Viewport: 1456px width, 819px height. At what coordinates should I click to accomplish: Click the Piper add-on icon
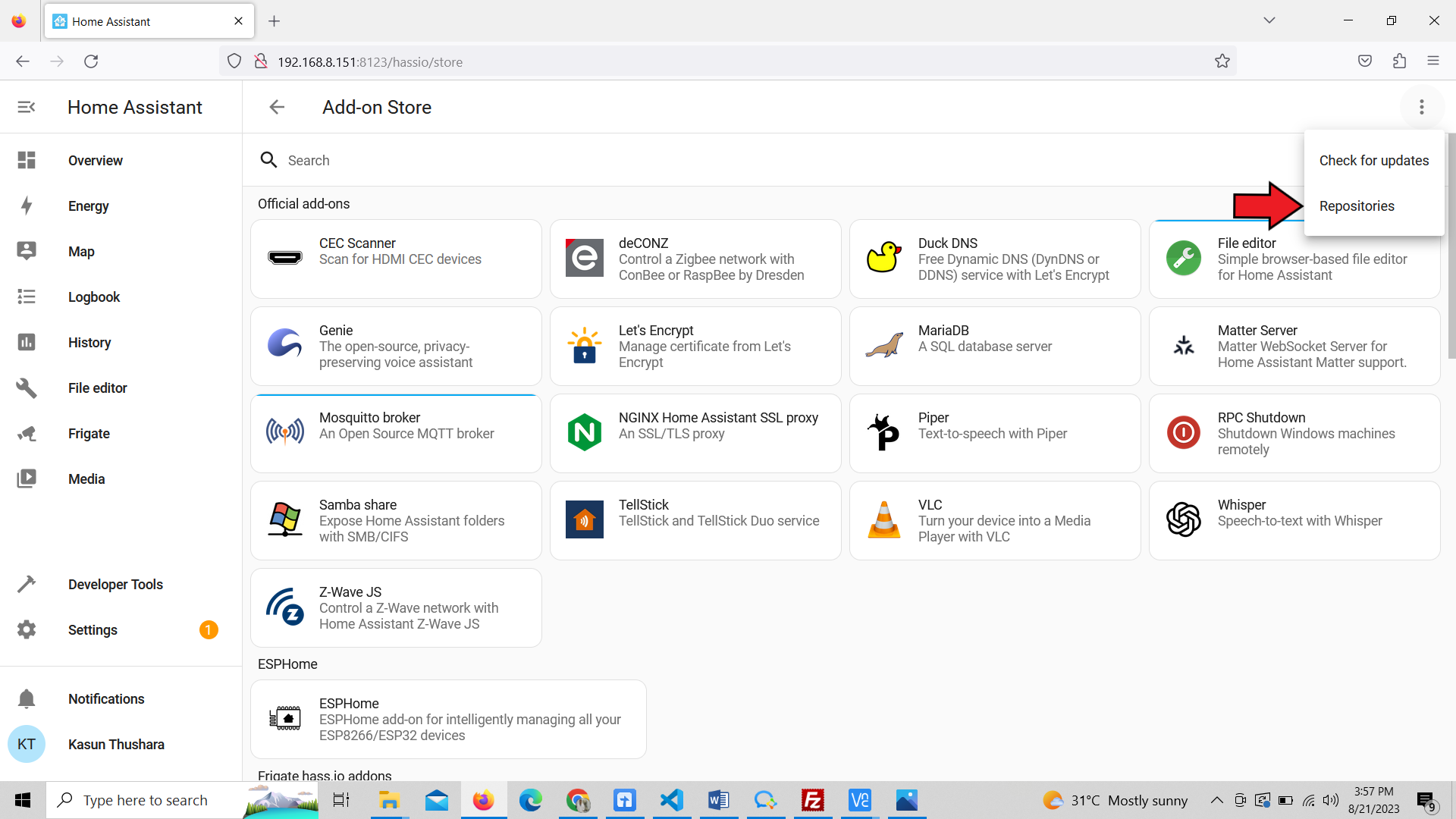pos(883,432)
